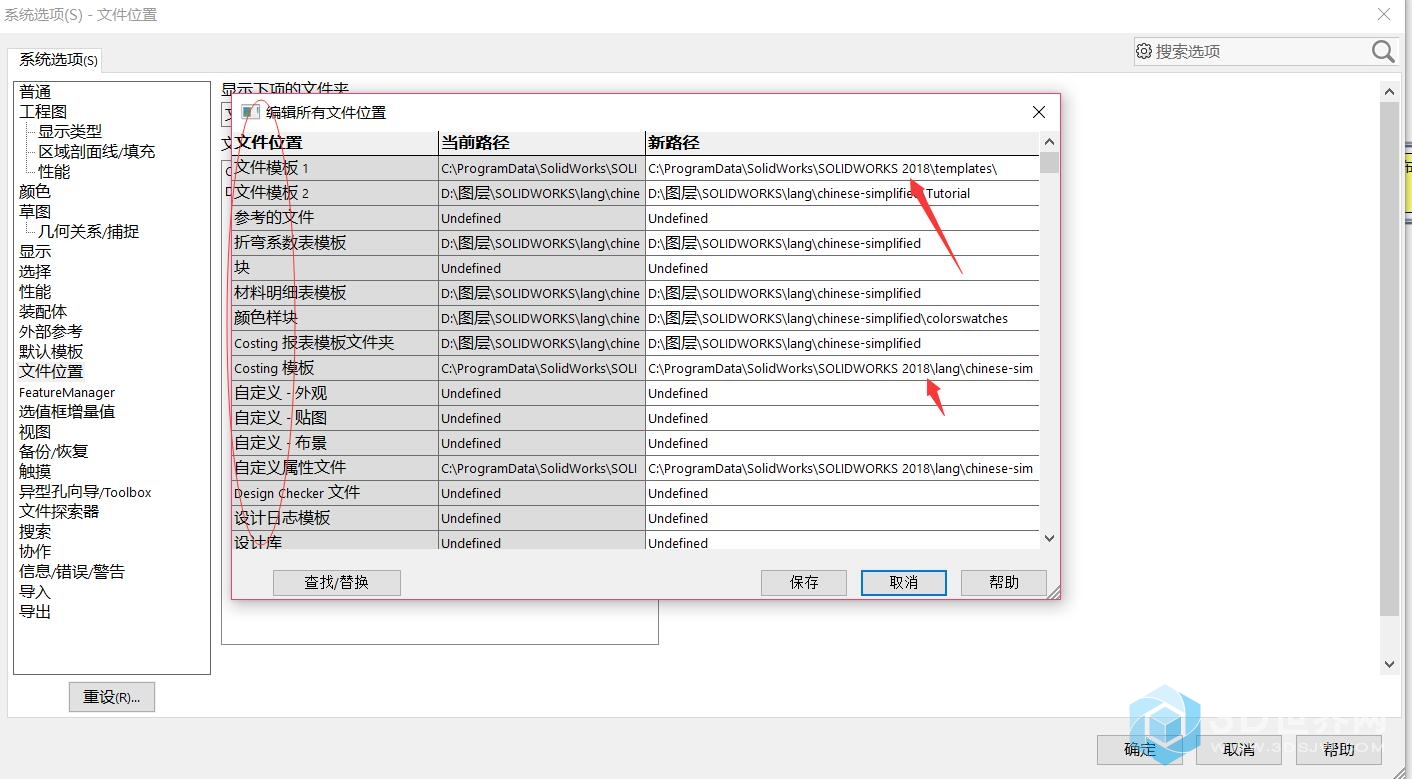
Task: Select 显示 in the options tree
Action: [35, 252]
